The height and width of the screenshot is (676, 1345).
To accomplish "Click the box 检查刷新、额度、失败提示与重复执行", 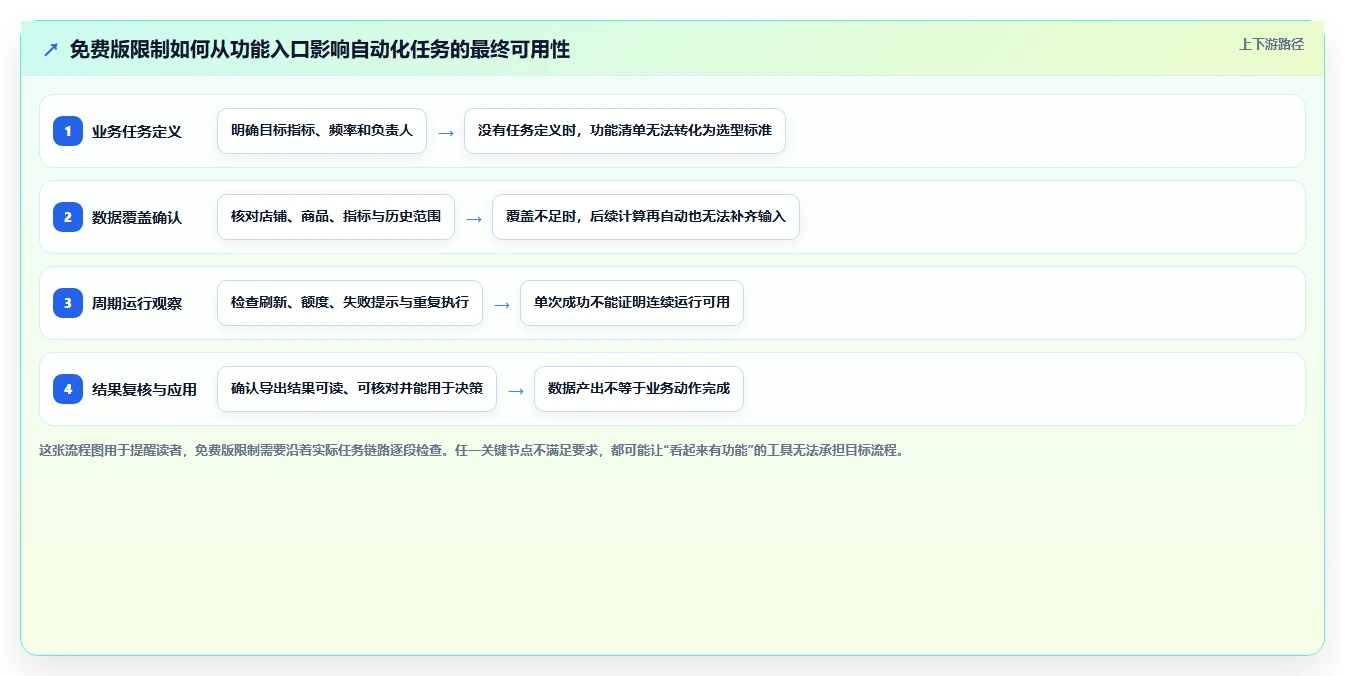I will pyautogui.click(x=350, y=303).
